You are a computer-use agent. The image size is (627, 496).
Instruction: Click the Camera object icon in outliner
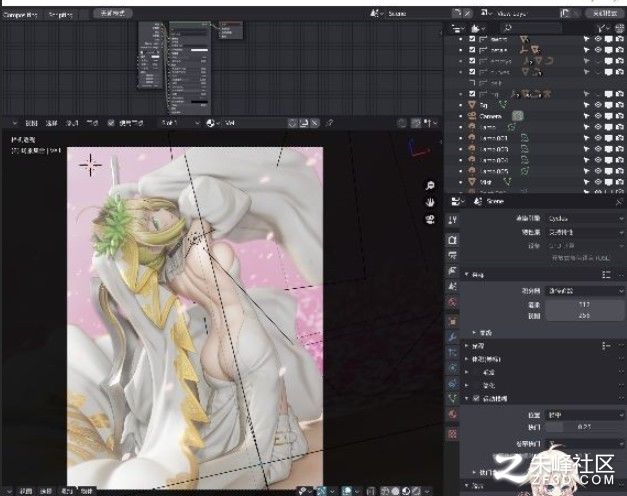[x=472, y=116]
